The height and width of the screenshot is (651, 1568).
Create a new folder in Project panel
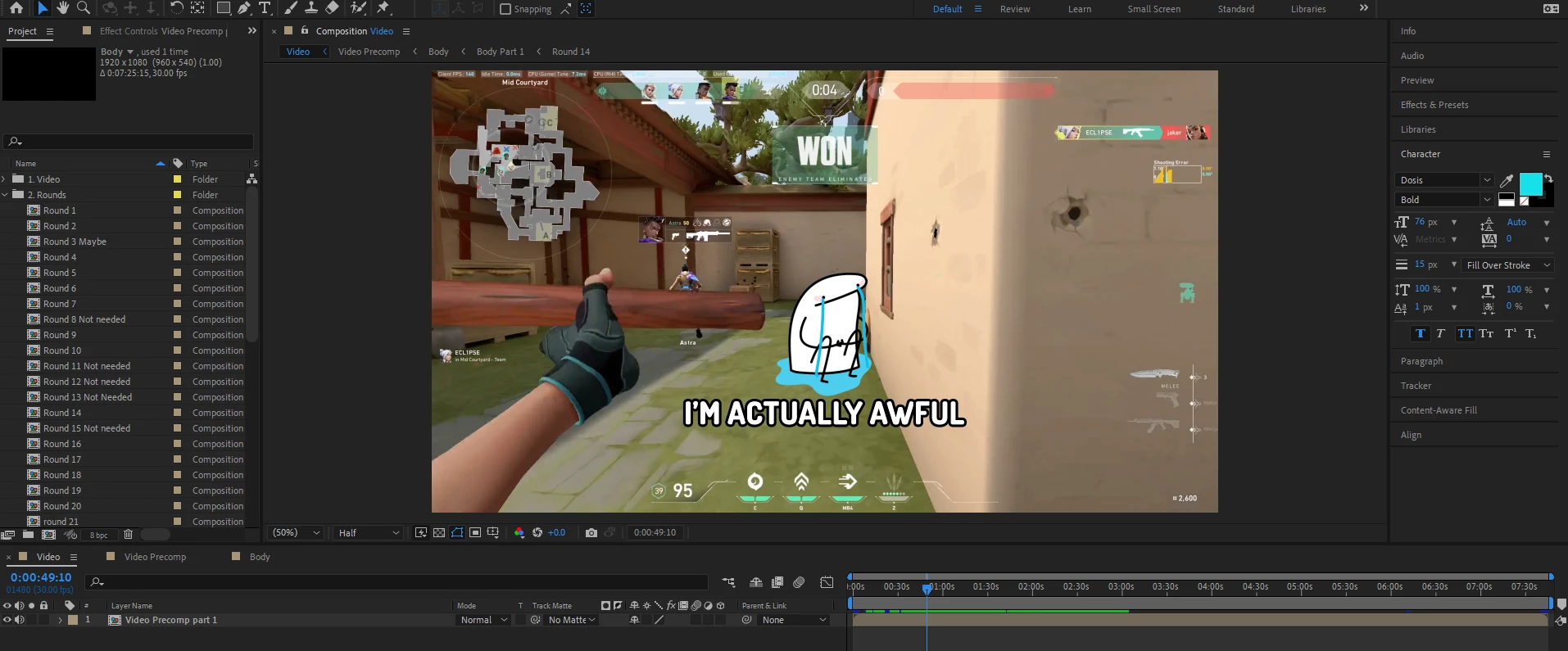click(28, 535)
